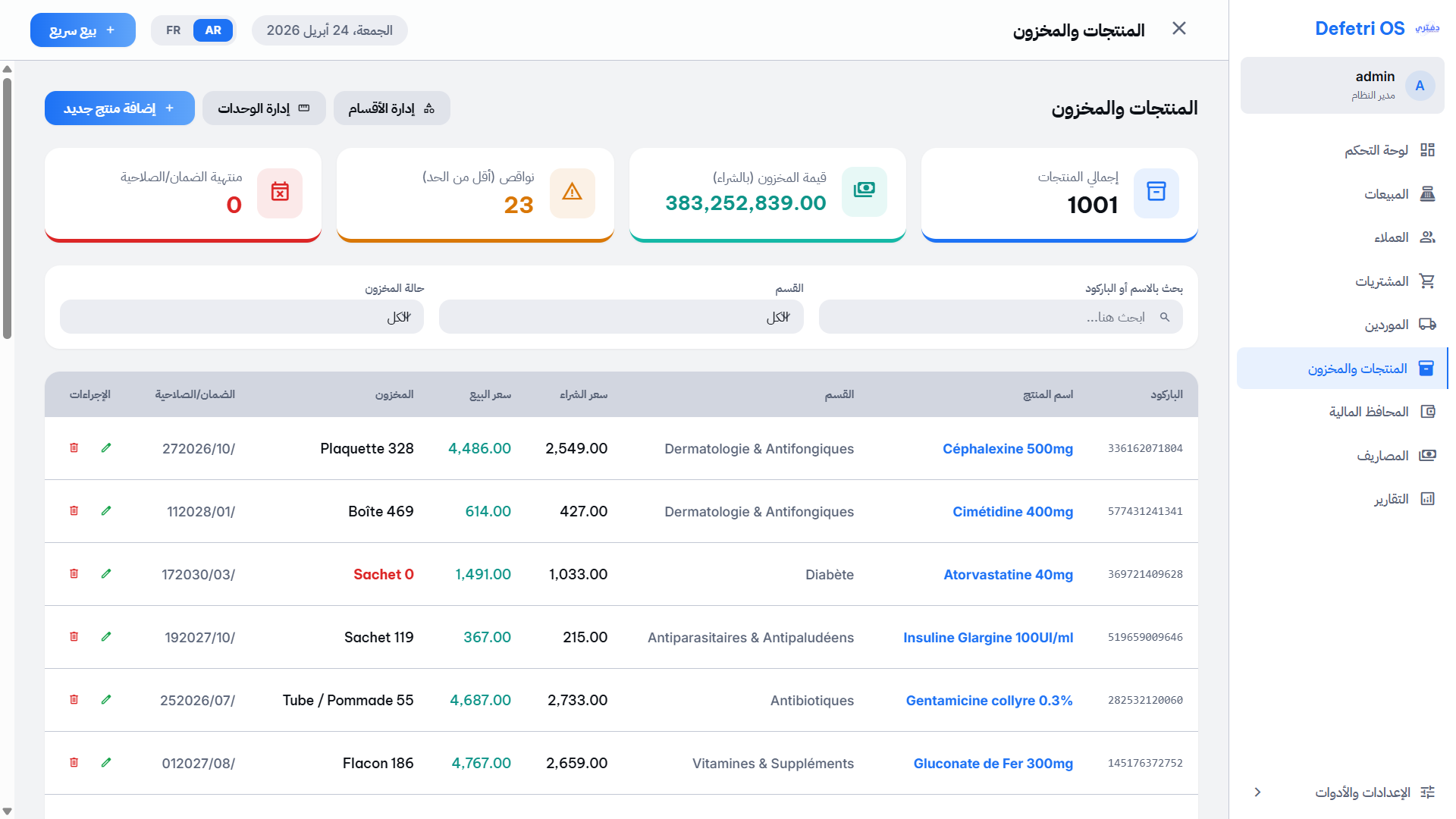Delete Cimétidine 400mg using the trash icon

[x=74, y=510]
